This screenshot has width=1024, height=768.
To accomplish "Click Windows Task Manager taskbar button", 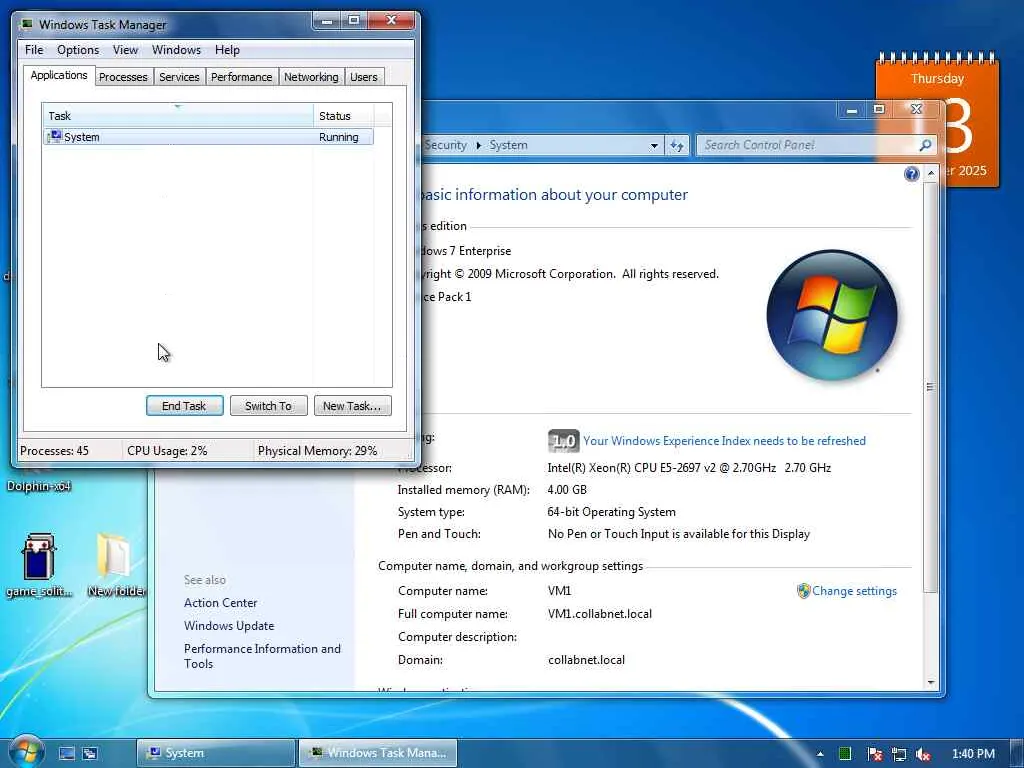I will [x=378, y=753].
